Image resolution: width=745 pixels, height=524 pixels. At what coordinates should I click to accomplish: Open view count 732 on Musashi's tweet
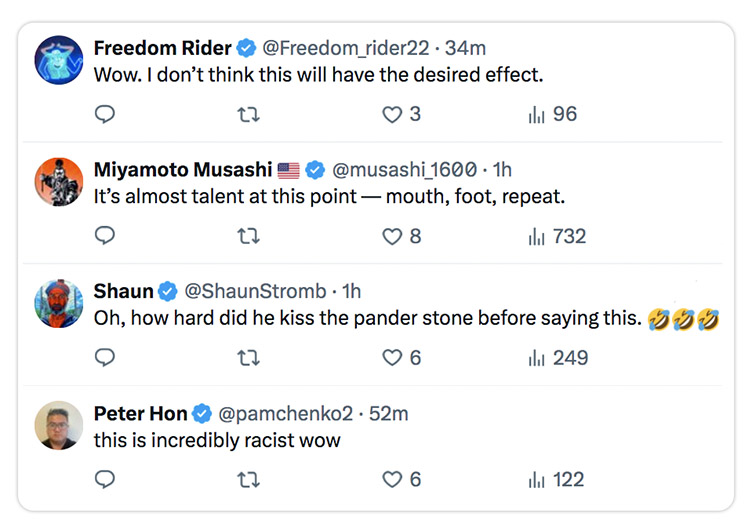click(557, 237)
